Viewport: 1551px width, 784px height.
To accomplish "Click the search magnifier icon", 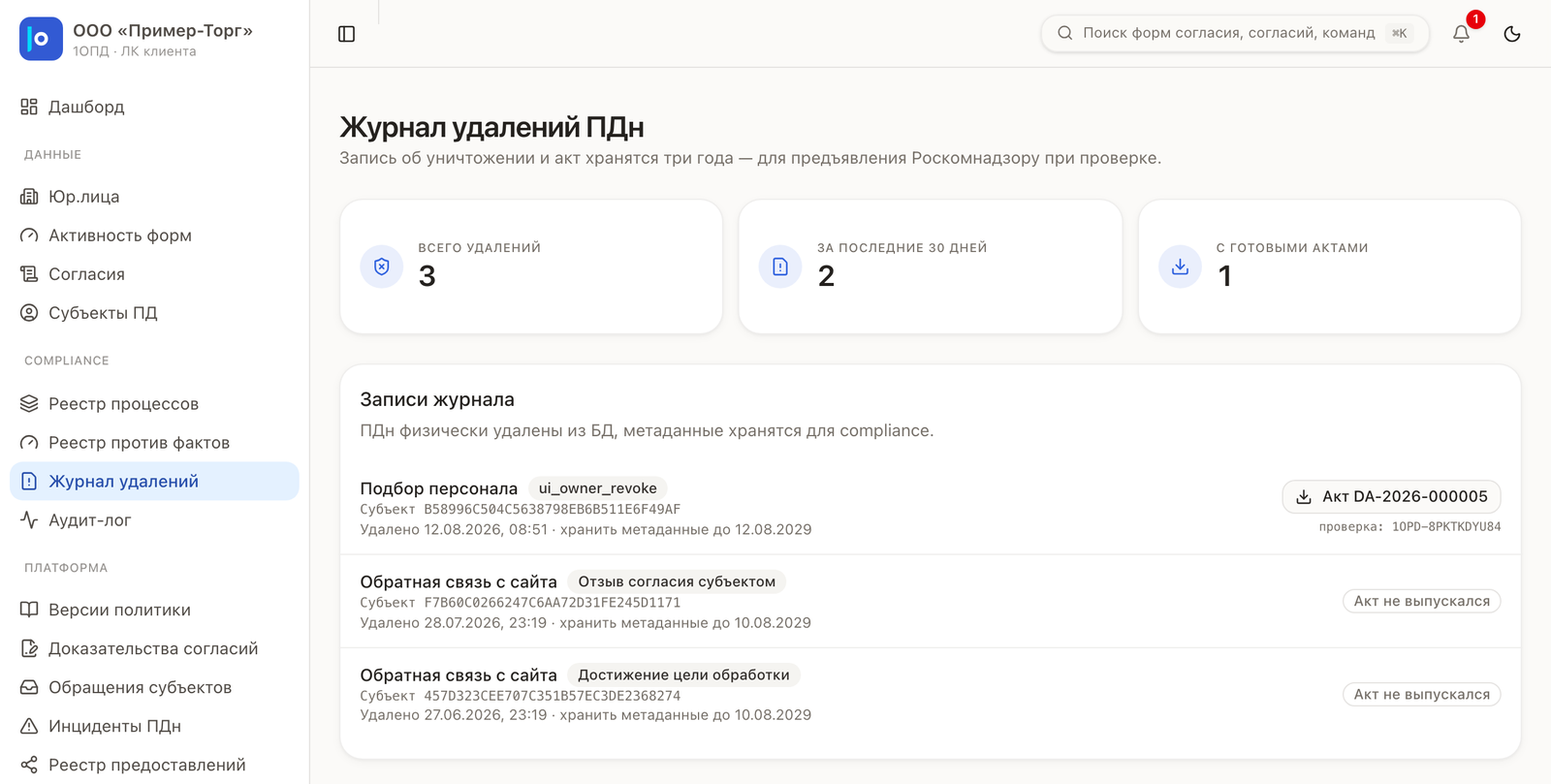I will [1064, 33].
